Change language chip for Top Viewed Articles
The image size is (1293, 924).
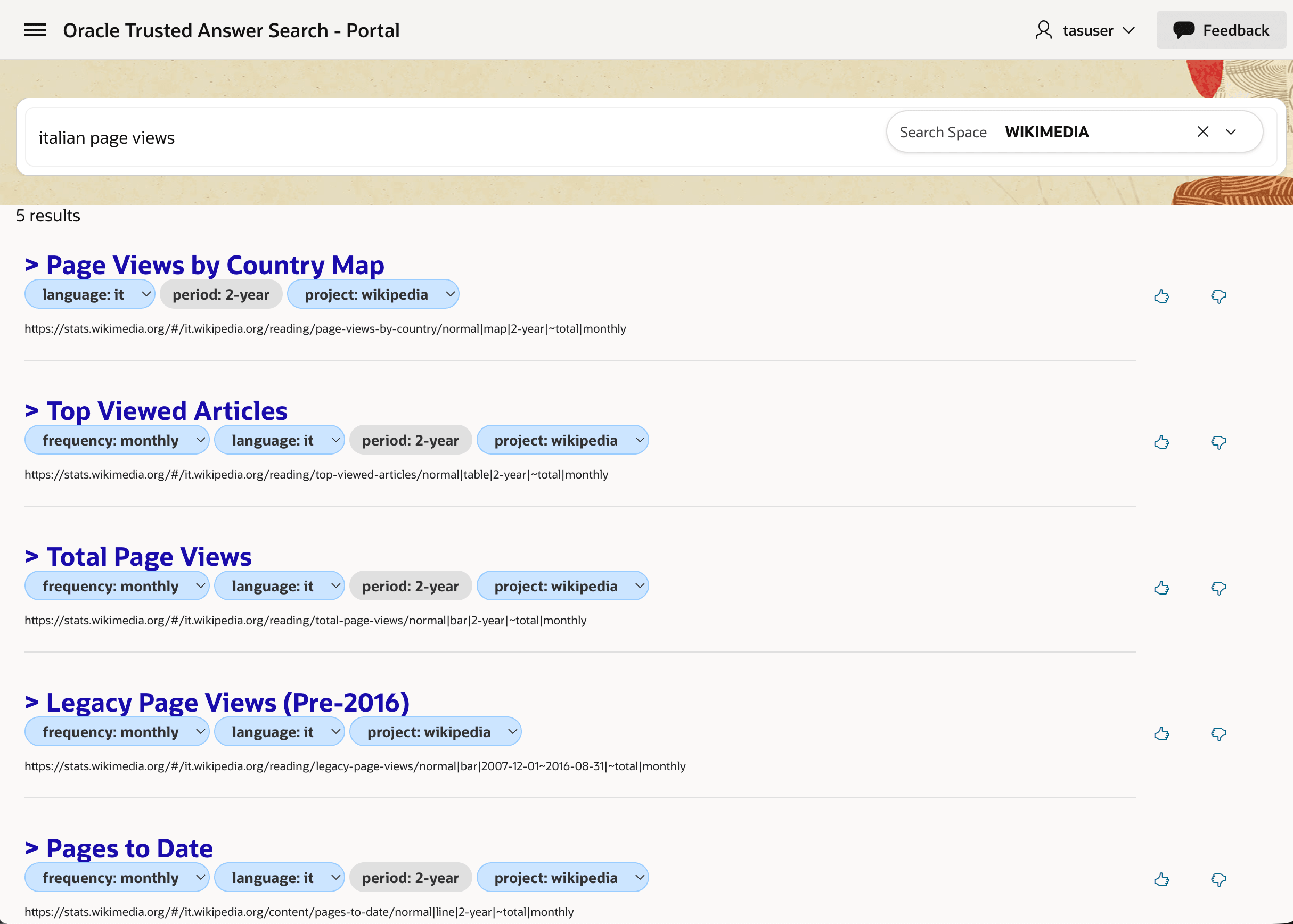point(280,440)
